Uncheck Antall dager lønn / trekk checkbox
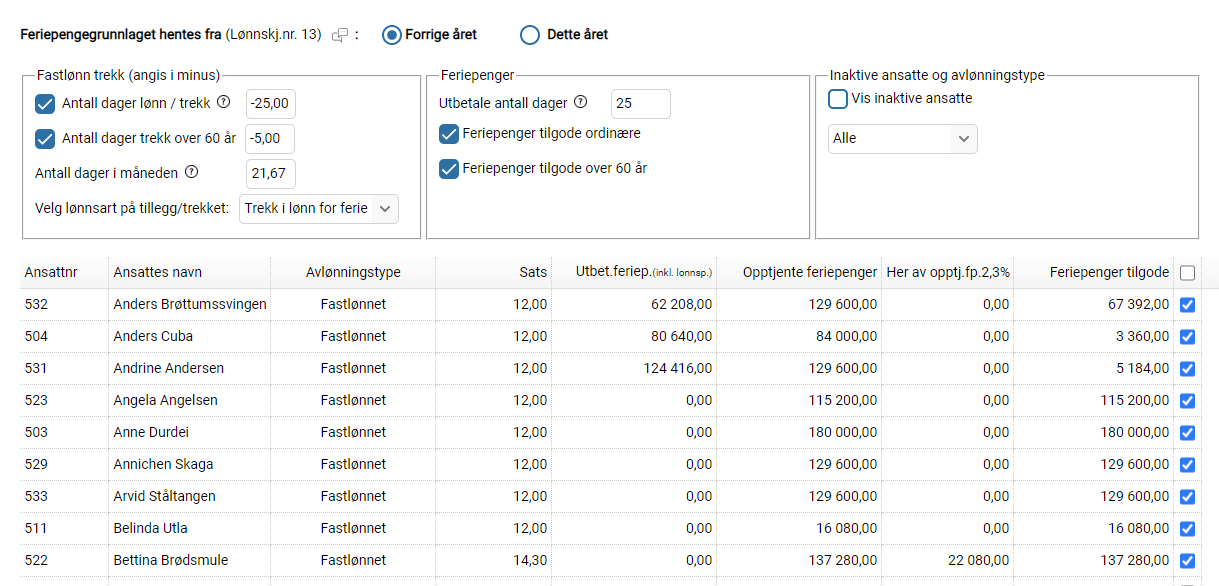The width and height of the screenshot is (1219, 586). (45, 104)
